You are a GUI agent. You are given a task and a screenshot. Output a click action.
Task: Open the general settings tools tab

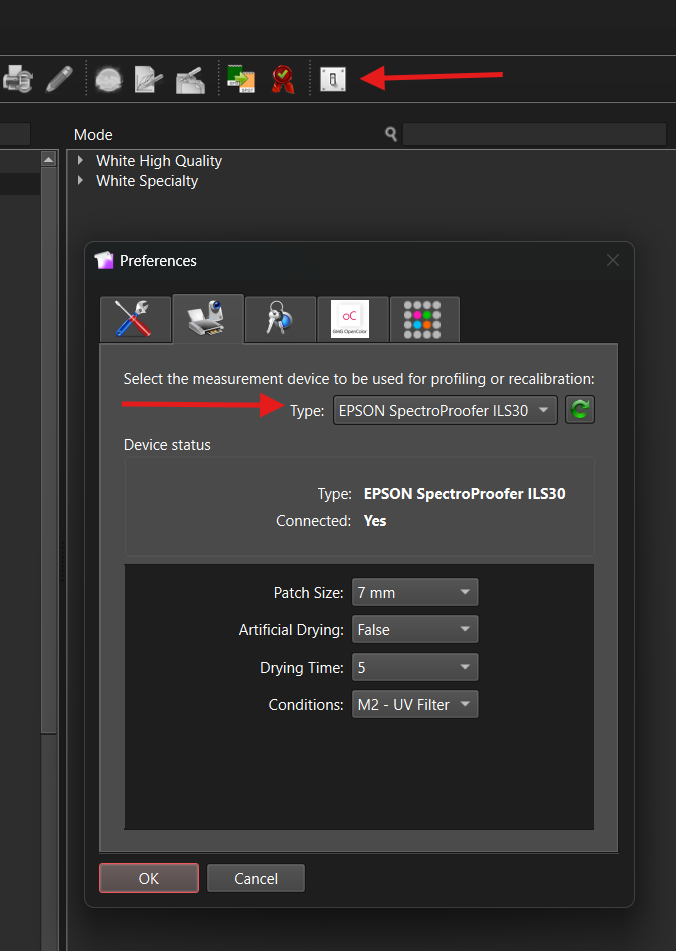(135, 319)
